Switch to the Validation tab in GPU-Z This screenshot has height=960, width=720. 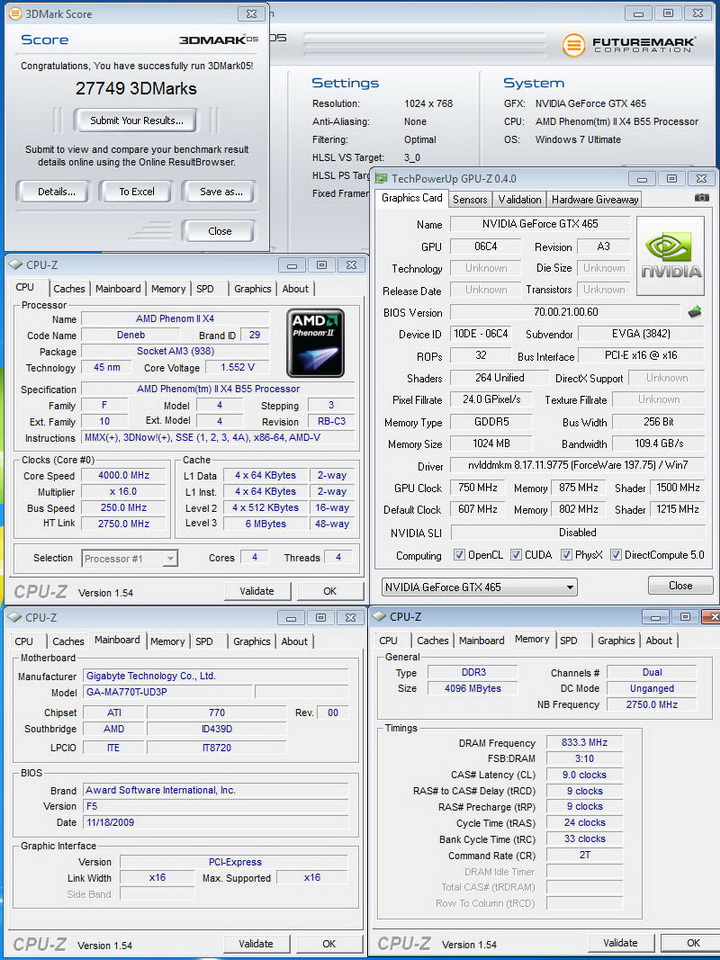point(520,199)
